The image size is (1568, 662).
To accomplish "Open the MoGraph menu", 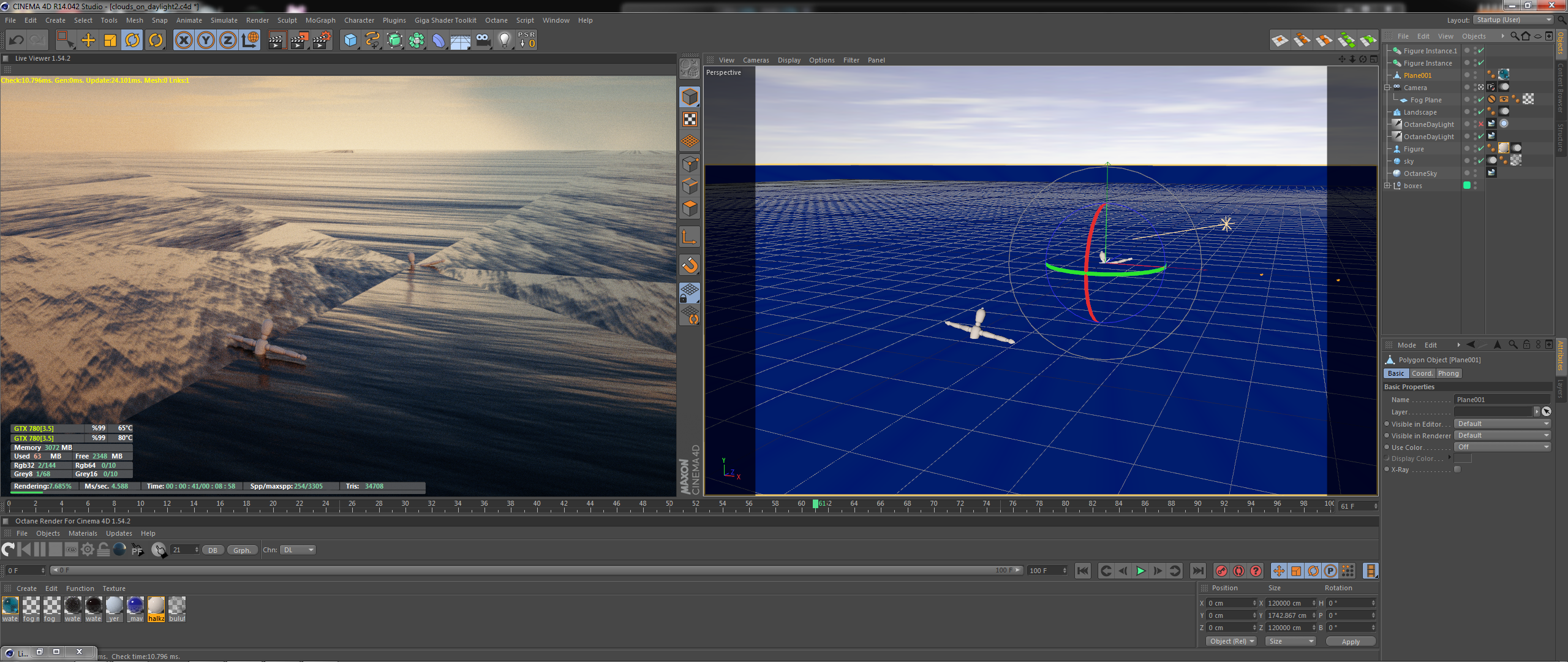I will pos(320,20).
